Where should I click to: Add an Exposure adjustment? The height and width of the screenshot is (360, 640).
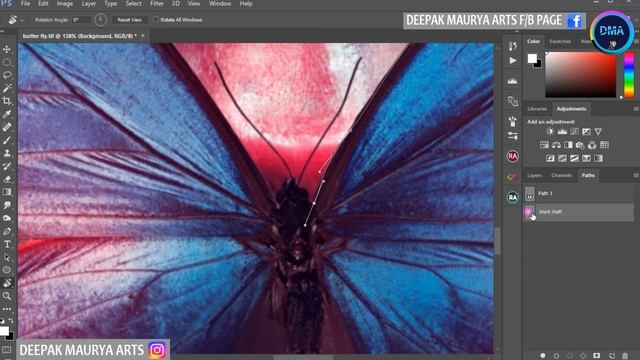pos(586,131)
